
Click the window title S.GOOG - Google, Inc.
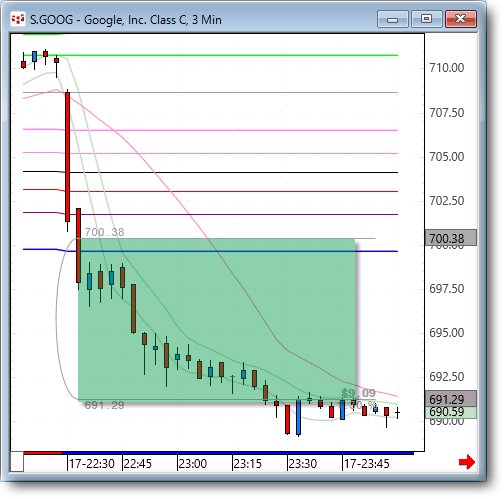(x=126, y=20)
